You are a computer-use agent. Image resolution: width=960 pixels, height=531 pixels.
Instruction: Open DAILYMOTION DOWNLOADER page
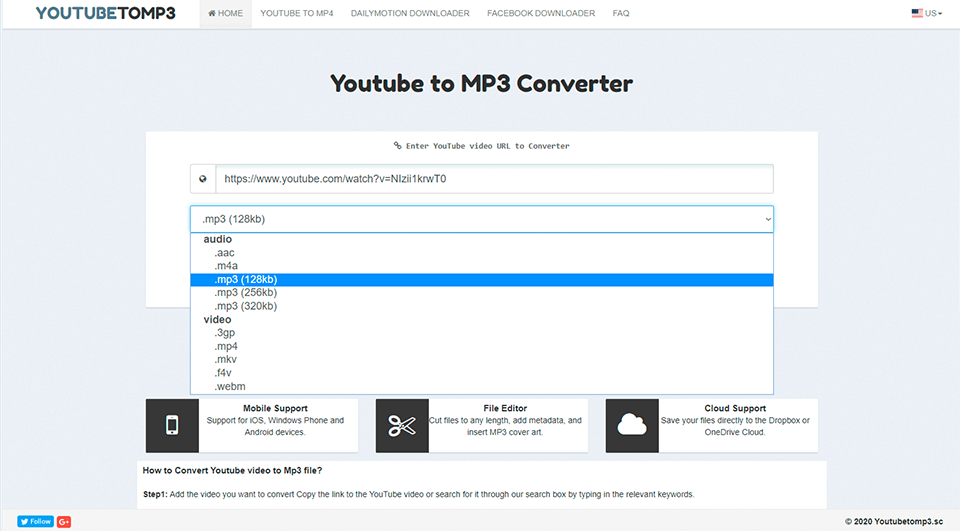410,13
